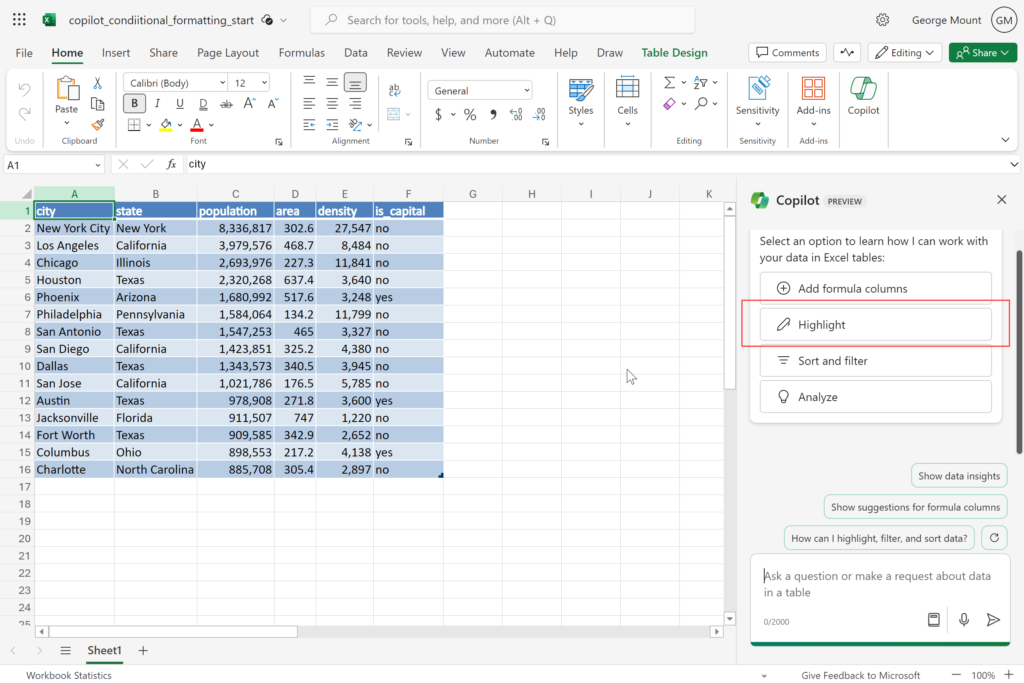Select the Highlight option in Copilot
1024x683 pixels.
point(875,325)
